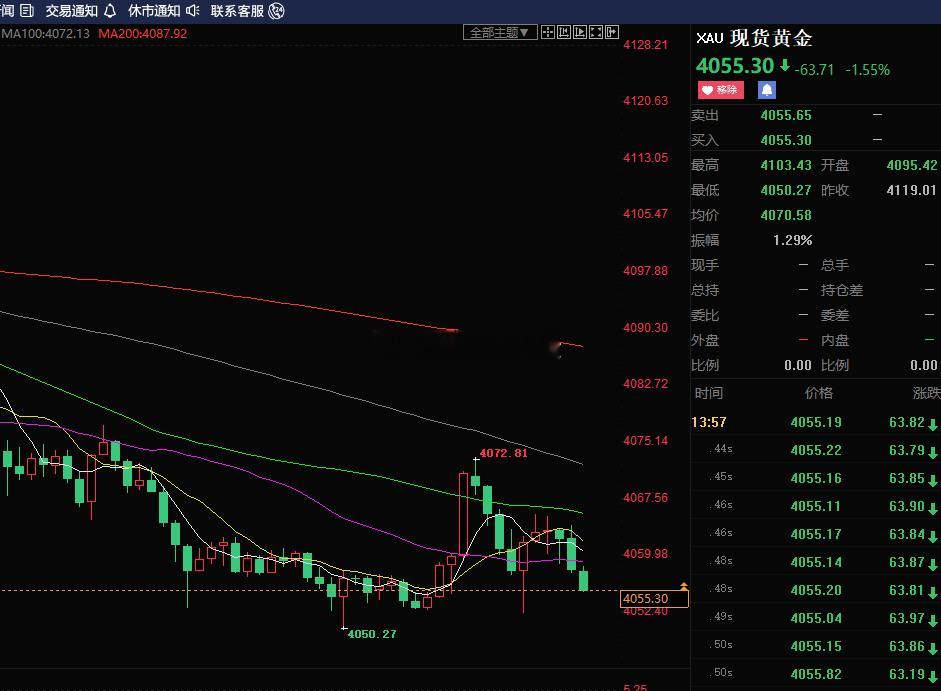Click the 最高 value 4103.43
Image resolution: width=941 pixels, height=691 pixels.
786,165
